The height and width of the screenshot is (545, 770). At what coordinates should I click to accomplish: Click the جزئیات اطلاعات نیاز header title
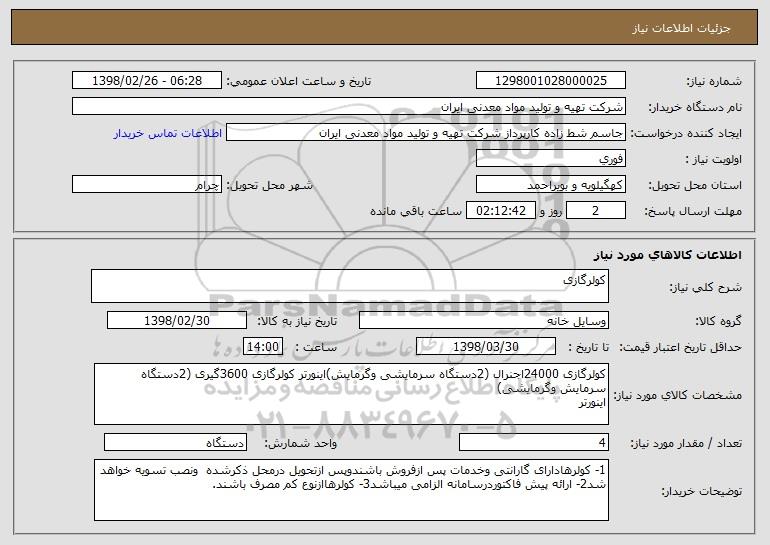click(x=681, y=28)
